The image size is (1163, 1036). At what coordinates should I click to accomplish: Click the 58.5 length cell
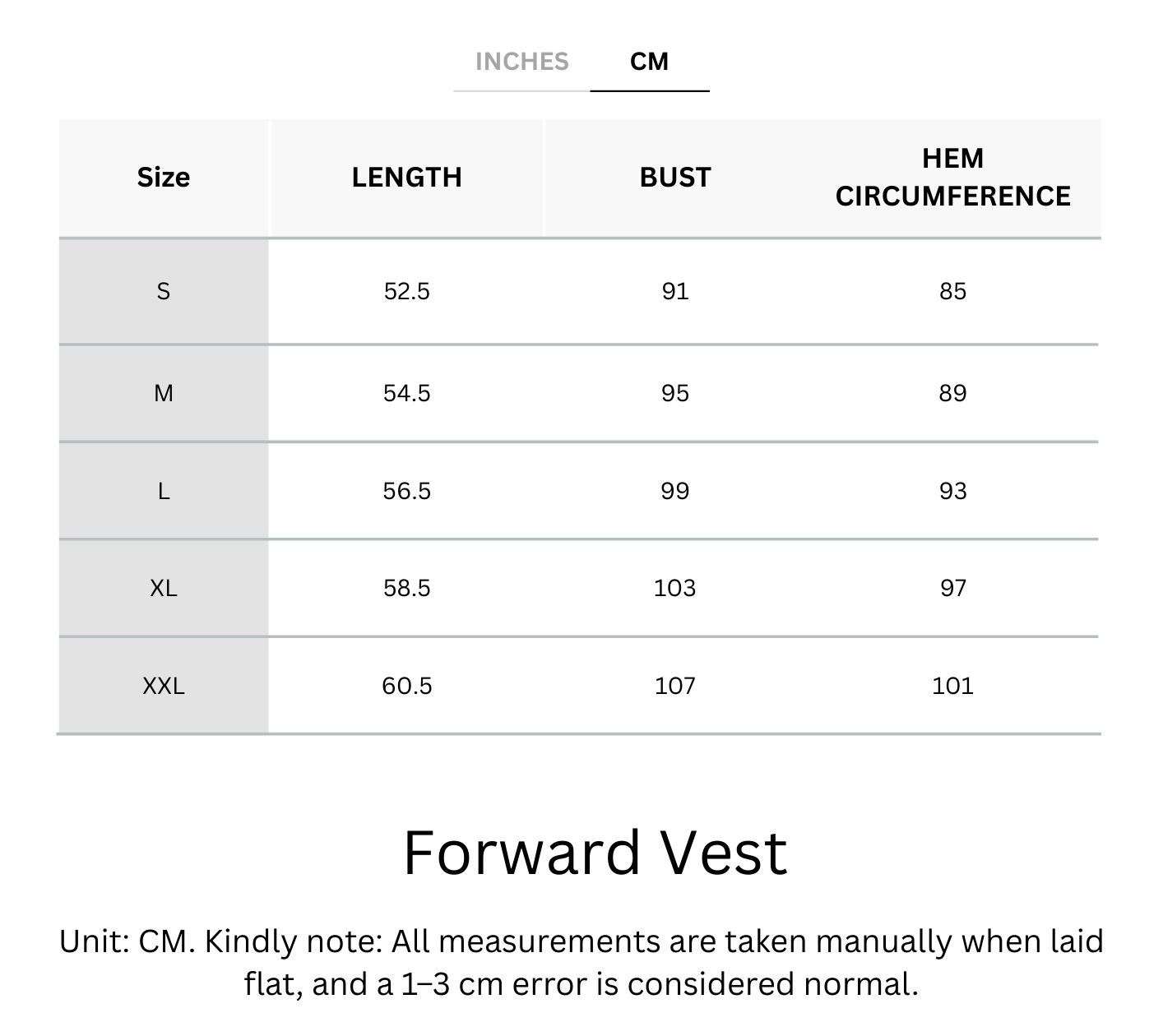[406, 588]
